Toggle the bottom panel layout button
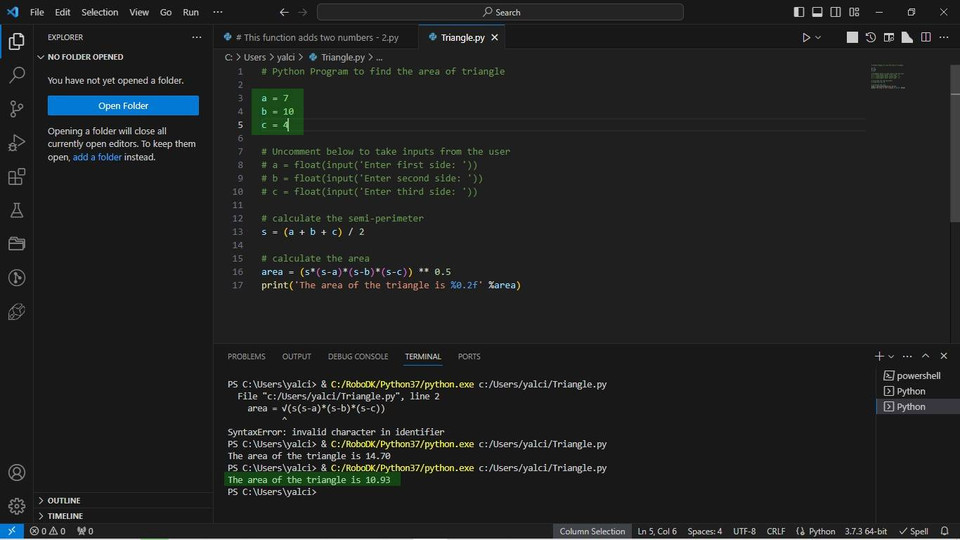This screenshot has width=960, height=540. (x=817, y=12)
